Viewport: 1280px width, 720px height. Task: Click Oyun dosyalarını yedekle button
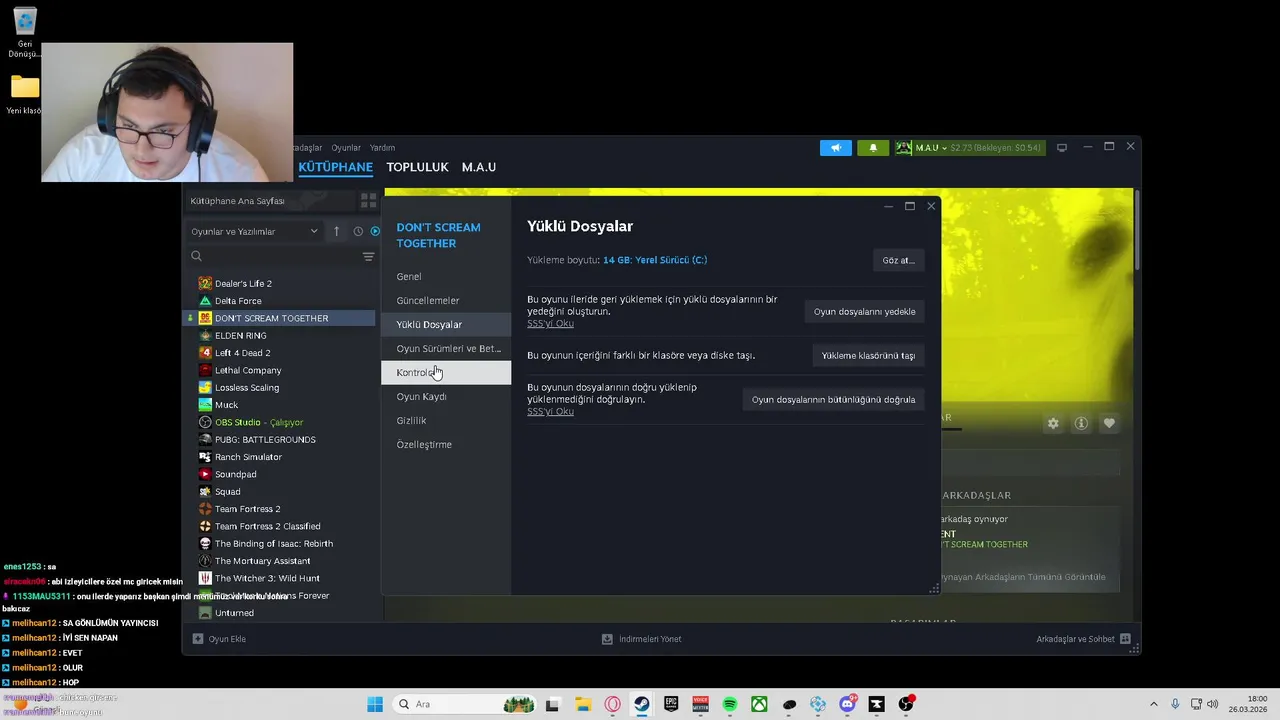tap(864, 311)
